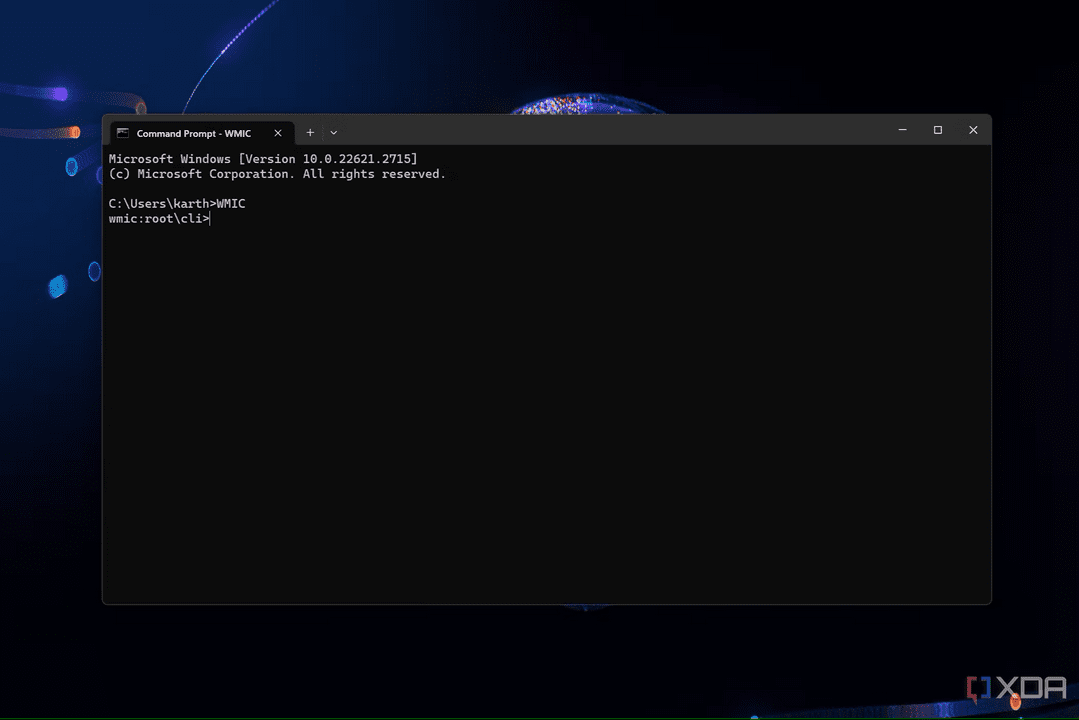
Task: Open a new terminal tab with plus
Action: (310, 132)
